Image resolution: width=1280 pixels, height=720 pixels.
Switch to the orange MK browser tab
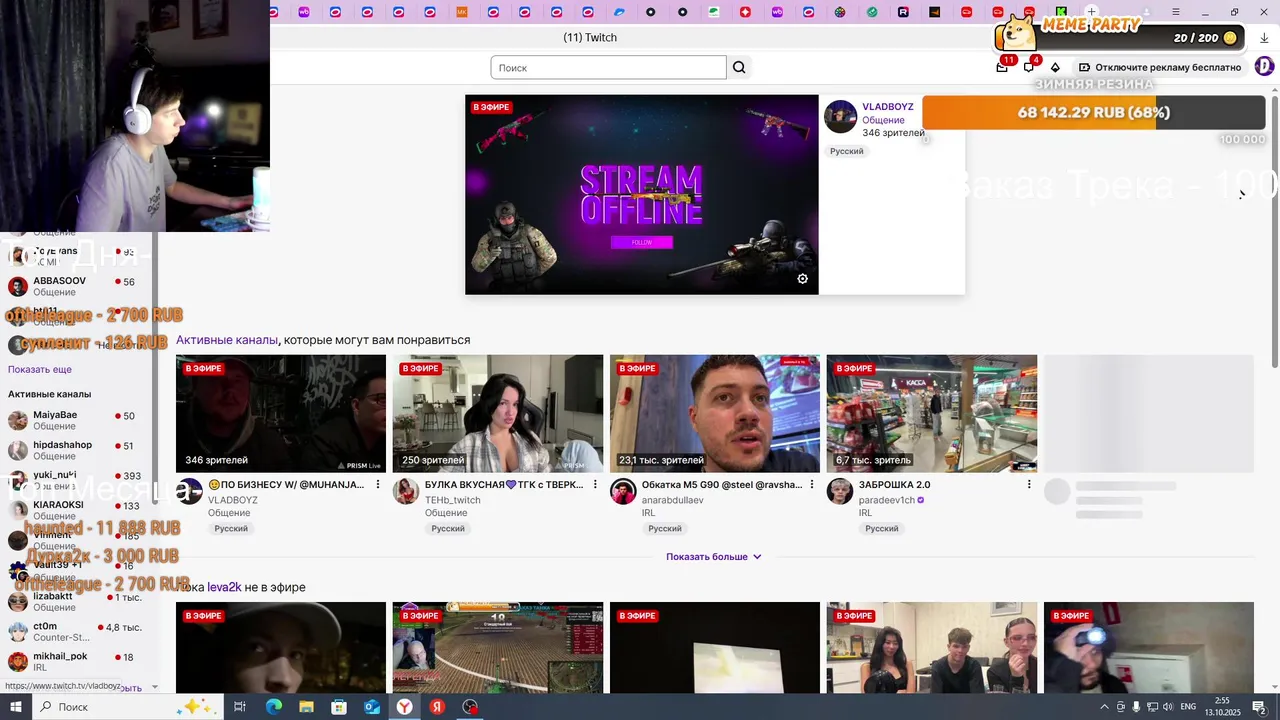461,12
